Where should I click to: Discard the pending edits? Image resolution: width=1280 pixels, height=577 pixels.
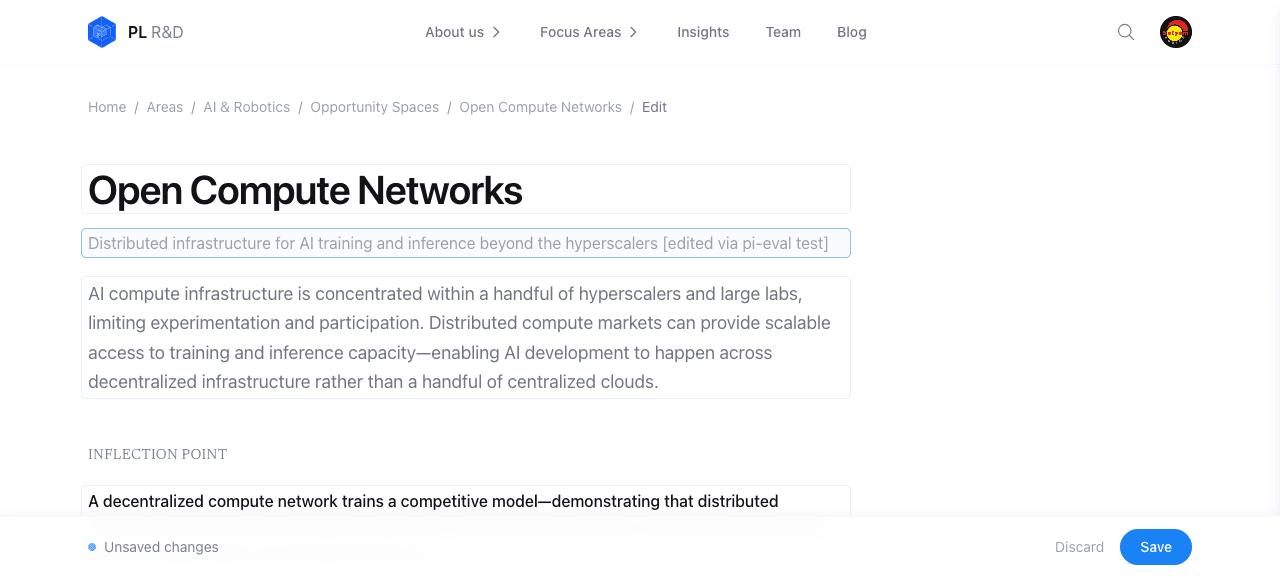(x=1080, y=547)
